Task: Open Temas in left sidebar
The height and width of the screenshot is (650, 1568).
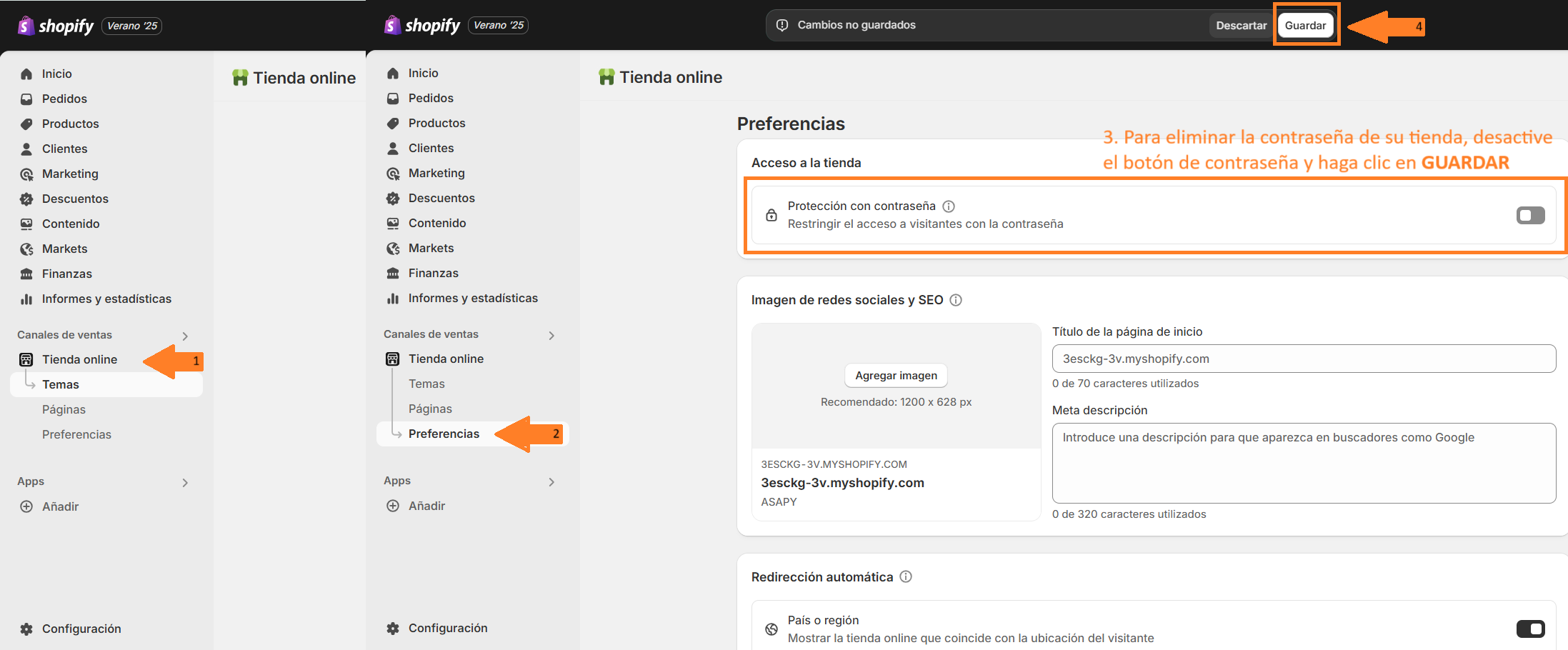Action: tap(106, 384)
